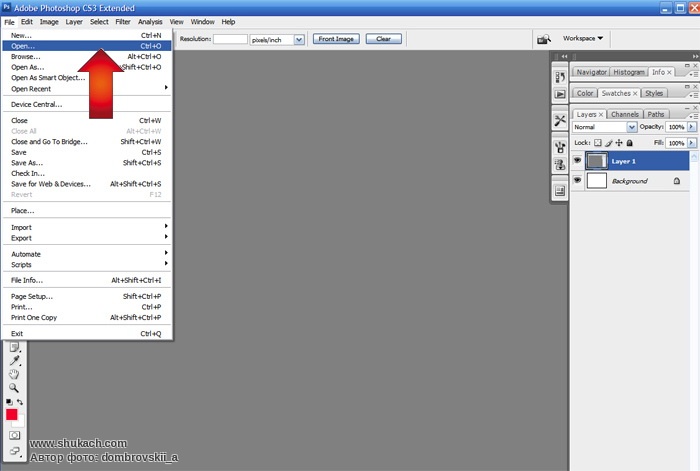Choose Print... menu item
The height and width of the screenshot is (471, 700).
click(86, 307)
